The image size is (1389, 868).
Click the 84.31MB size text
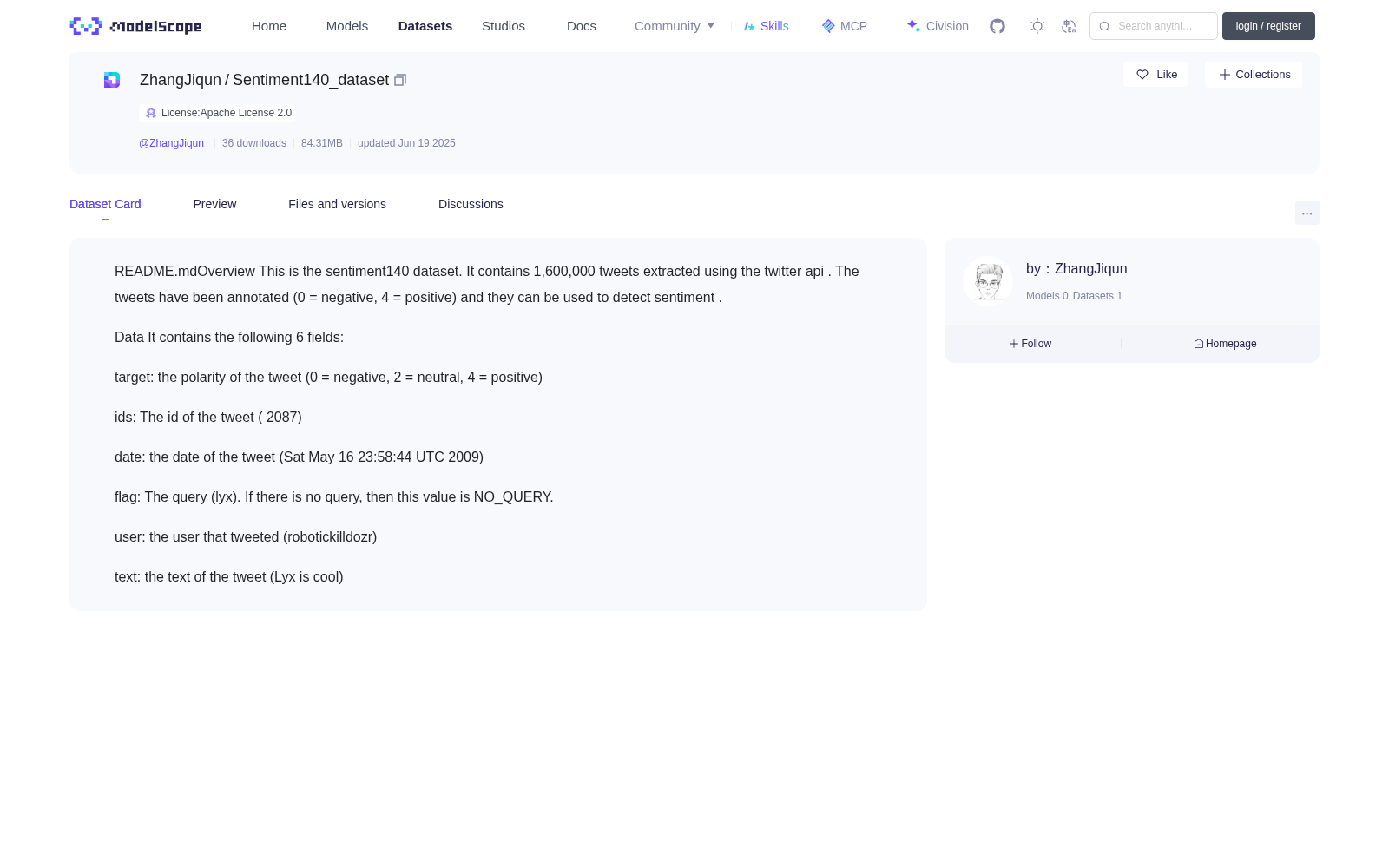click(x=322, y=143)
